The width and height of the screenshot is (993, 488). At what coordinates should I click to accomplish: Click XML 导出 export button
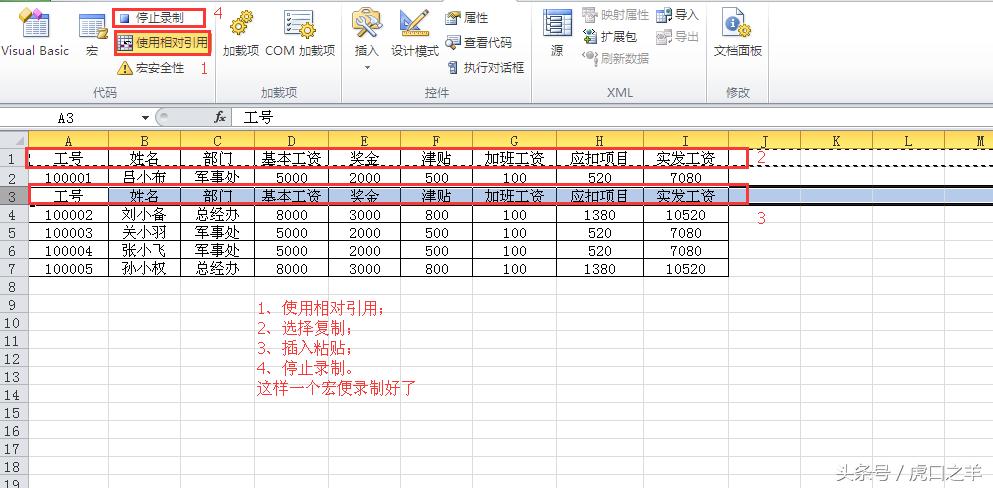[x=677, y=37]
